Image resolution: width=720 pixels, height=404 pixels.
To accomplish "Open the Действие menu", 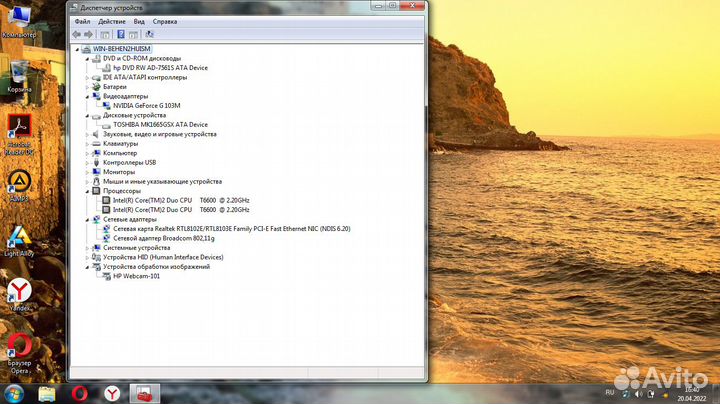I will (x=112, y=22).
